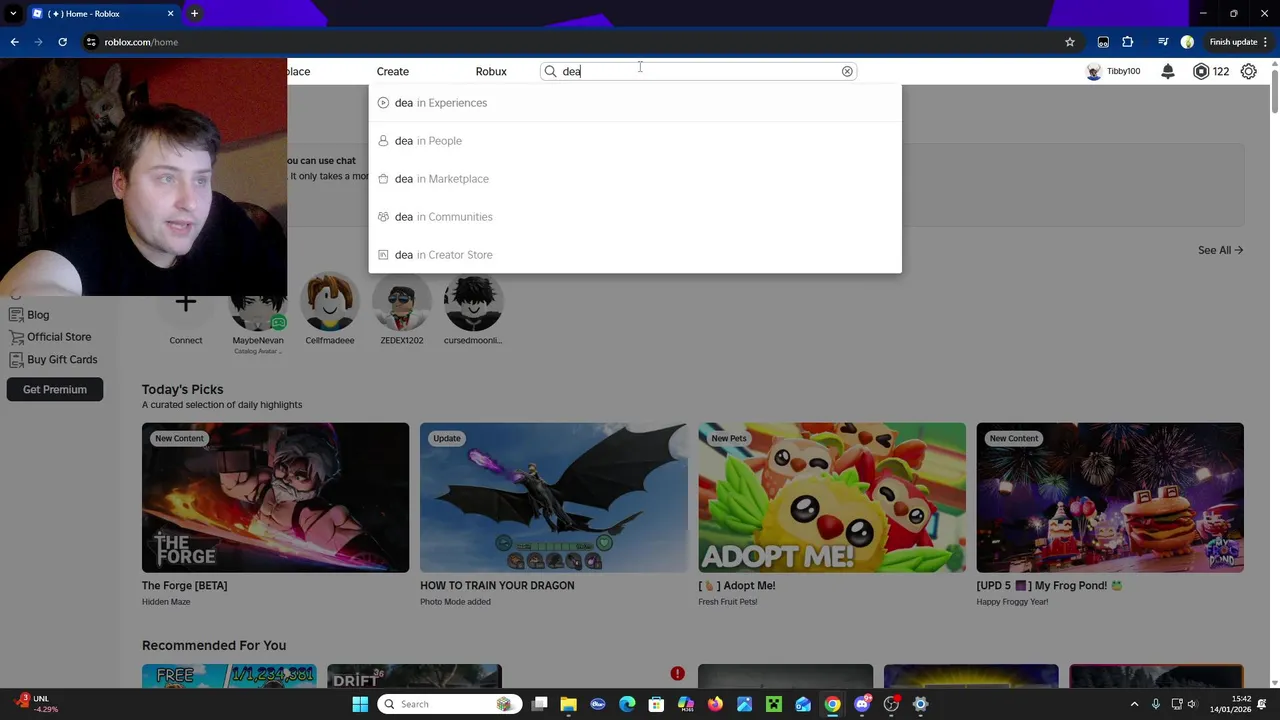Open Cellfmadeee friend avatar

330,302
